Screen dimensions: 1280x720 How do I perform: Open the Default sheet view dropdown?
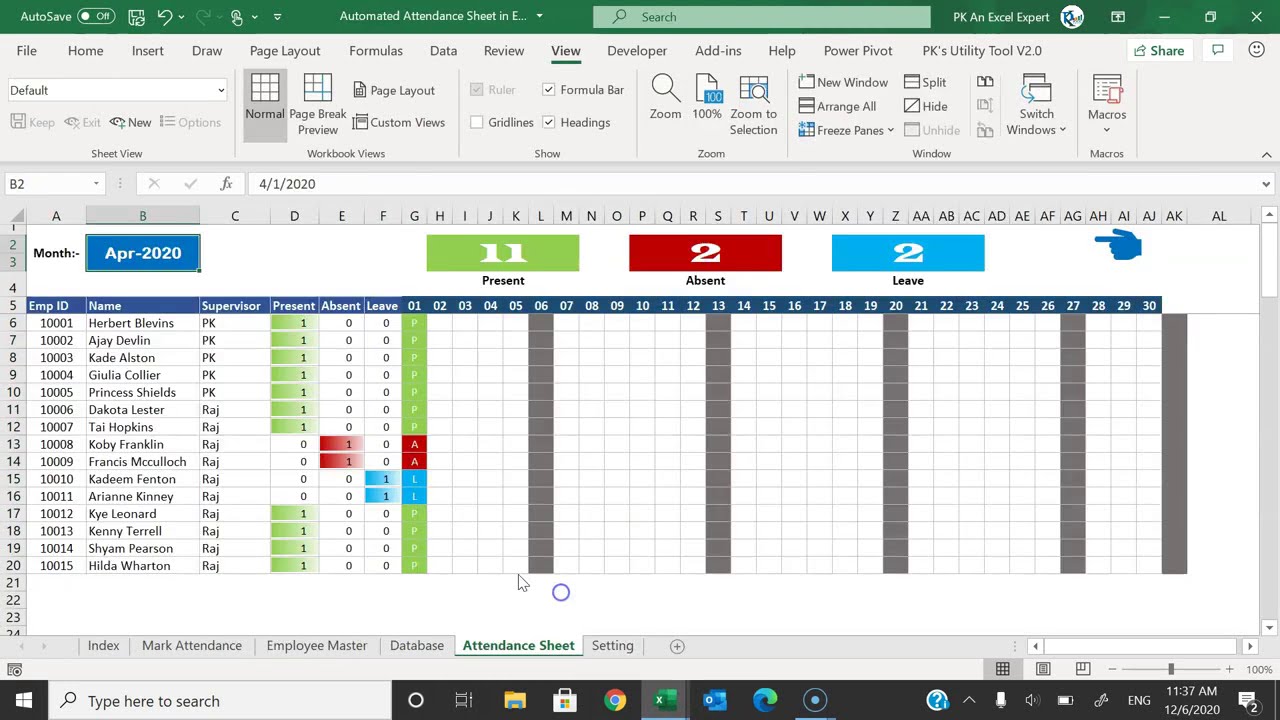(x=117, y=90)
